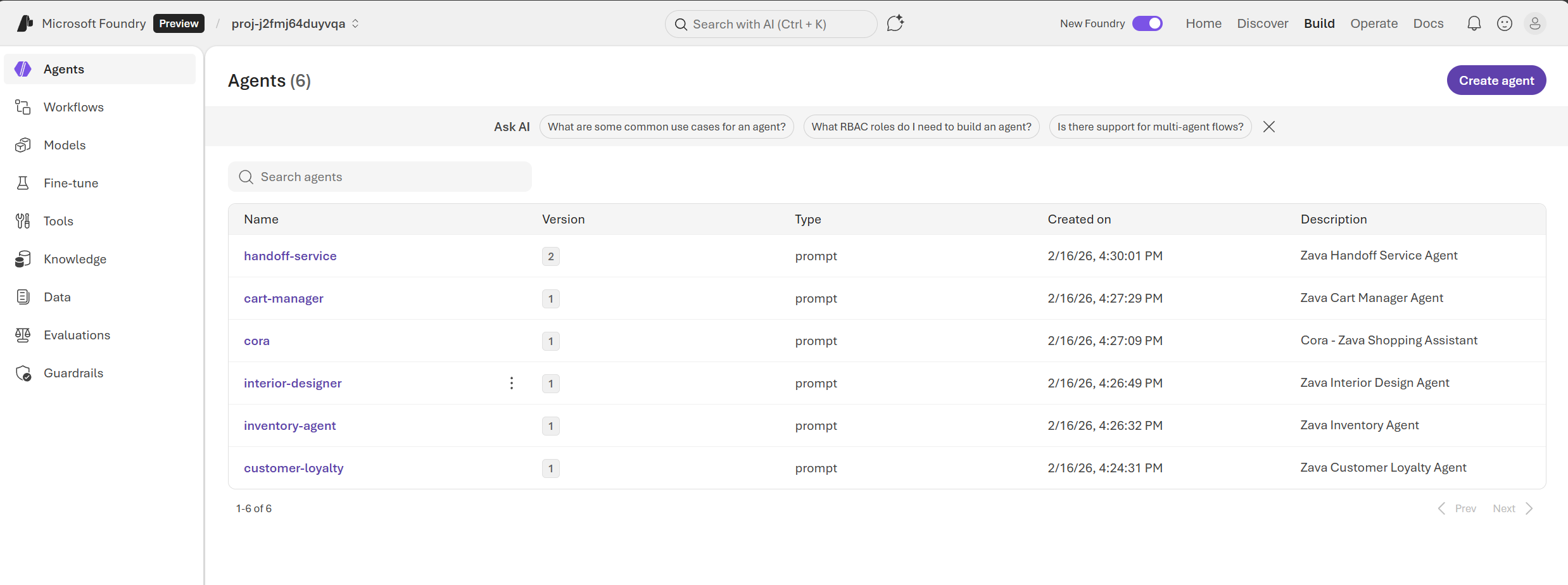Open the customer-loyalty agent
This screenshot has height=585, width=1568.
click(x=294, y=468)
